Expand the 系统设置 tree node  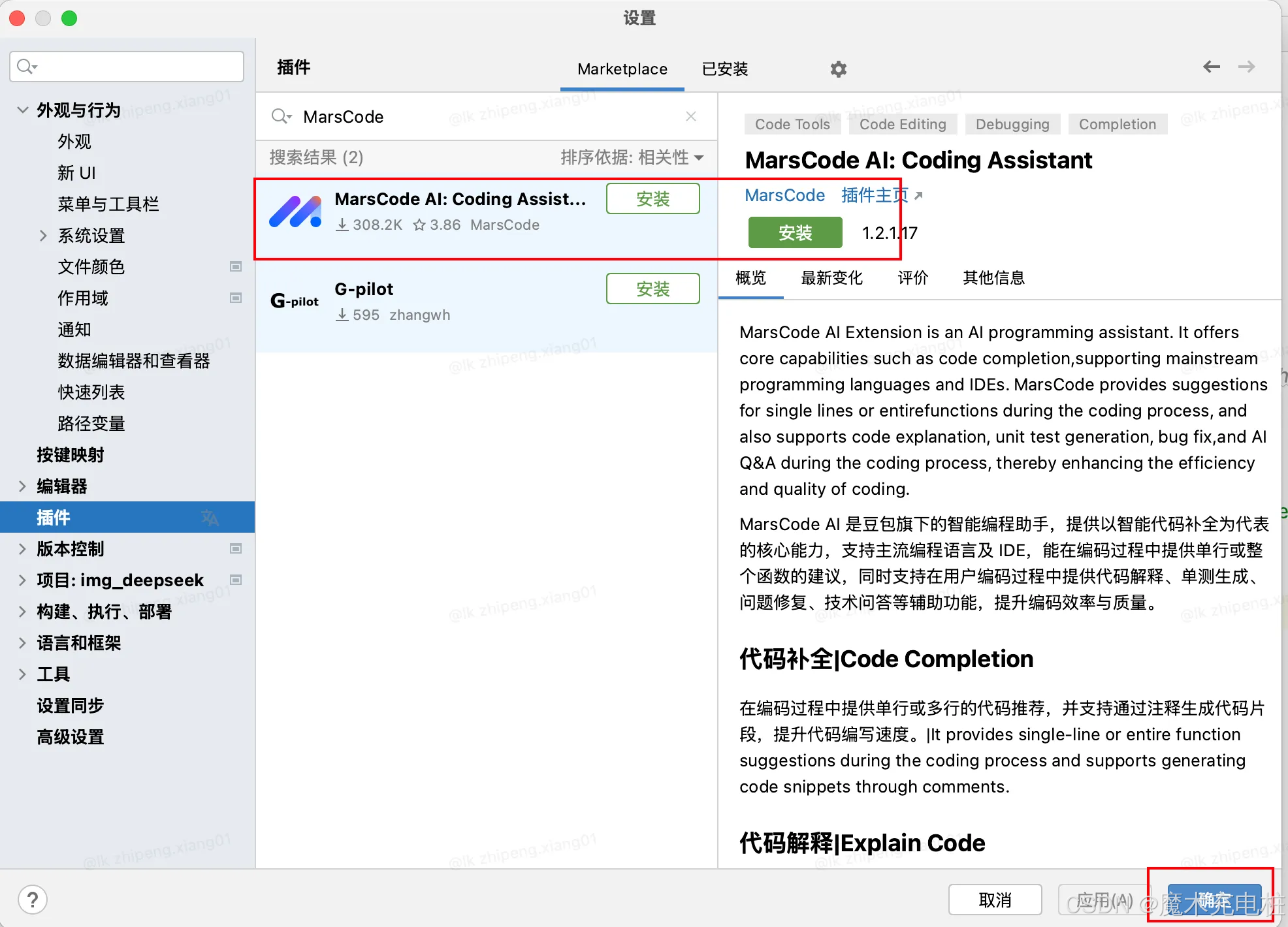[x=43, y=236]
